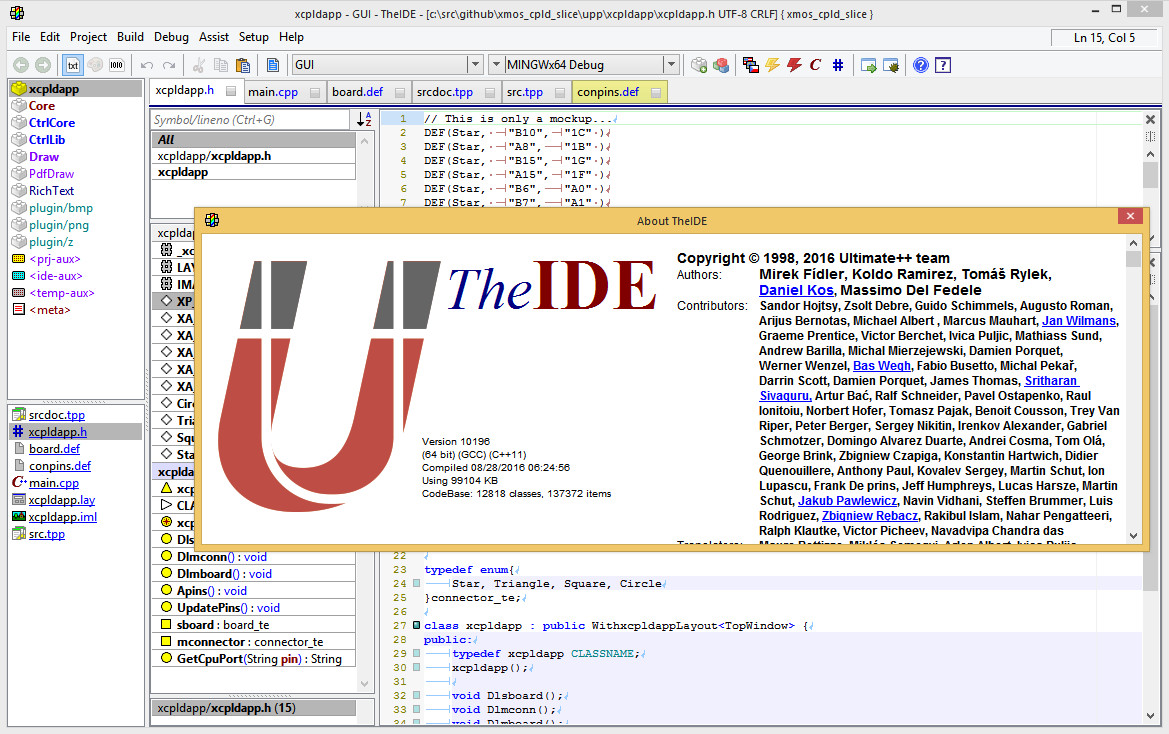
Task: Click the Symbol/lineno search field
Action: point(250,119)
